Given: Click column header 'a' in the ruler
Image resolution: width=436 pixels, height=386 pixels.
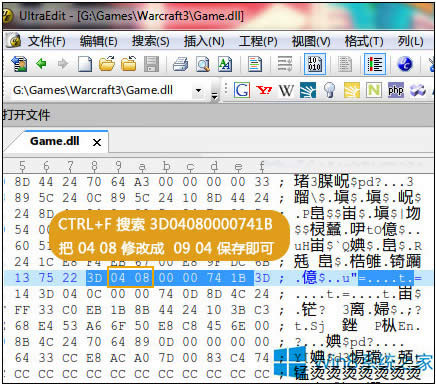Looking at the screenshot, I should [142, 166].
